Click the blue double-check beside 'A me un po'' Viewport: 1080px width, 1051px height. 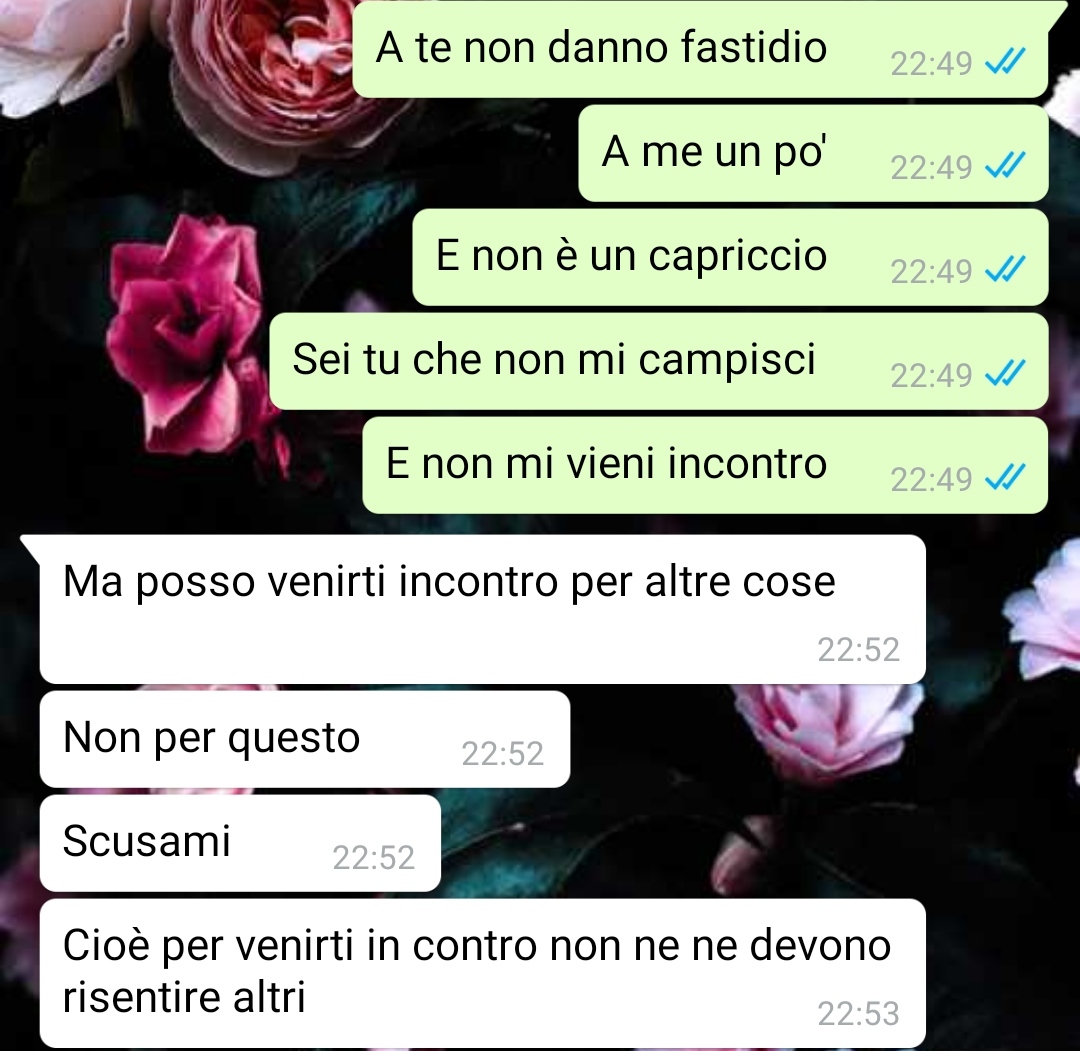pos(1005,165)
